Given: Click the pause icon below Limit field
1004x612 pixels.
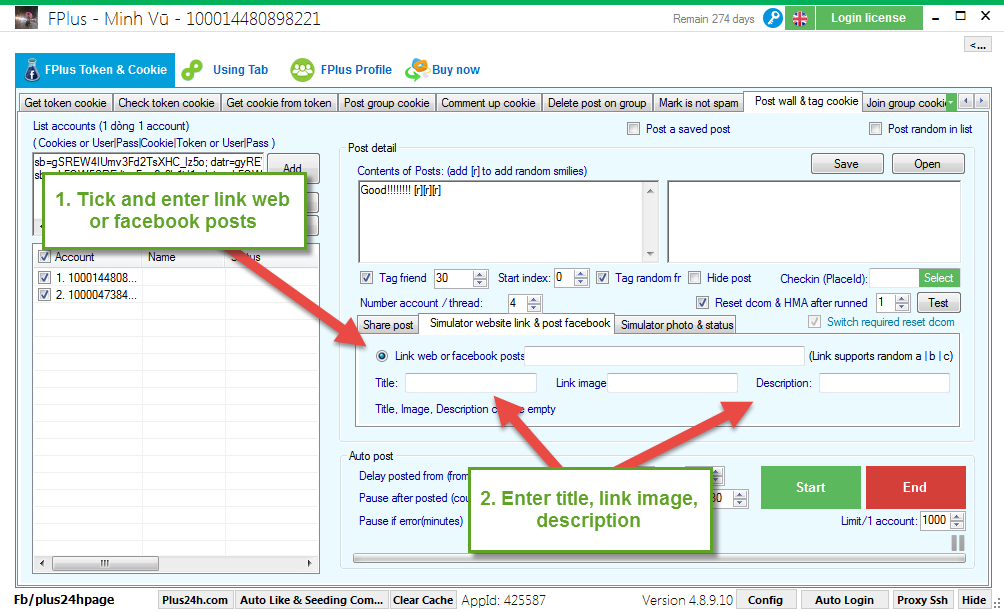Looking at the screenshot, I should (x=958, y=543).
